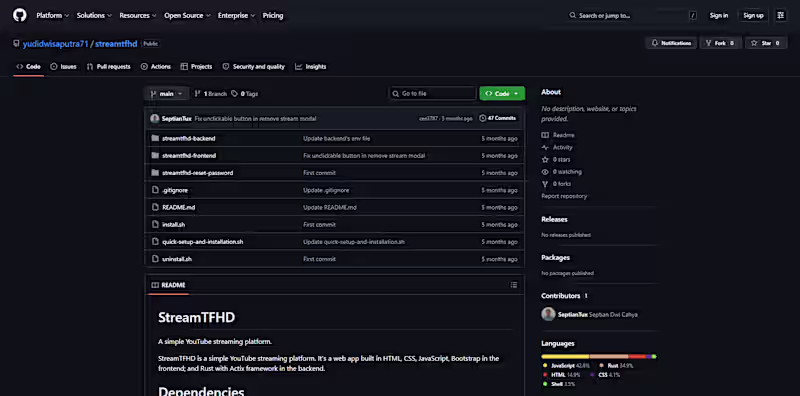Open quick-setup-and-installation.sh file
The width and height of the screenshot is (800, 396).
[x=203, y=242]
